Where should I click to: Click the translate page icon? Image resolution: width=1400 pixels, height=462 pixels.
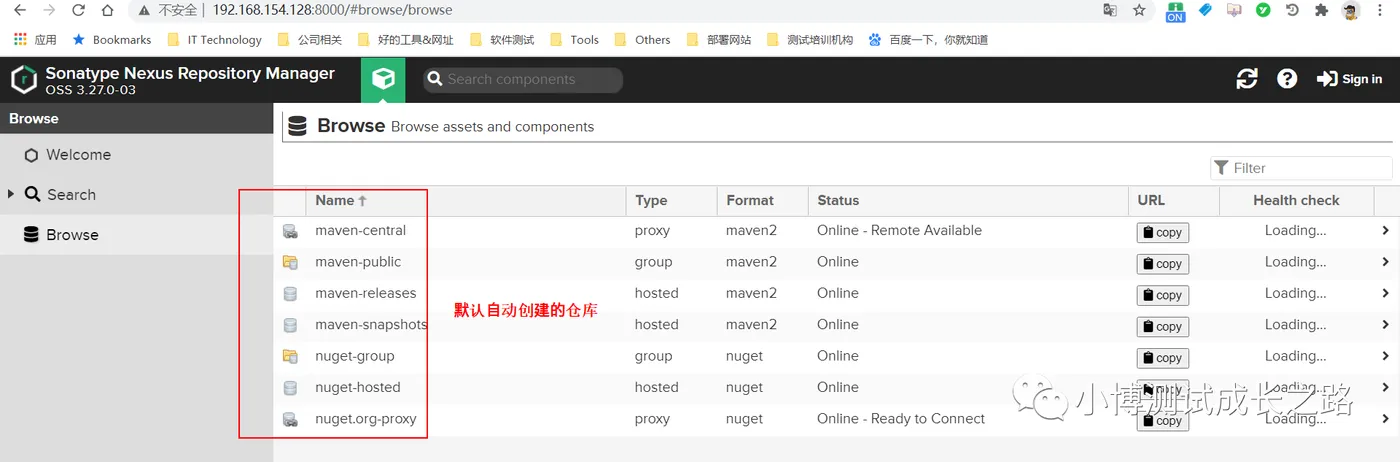click(x=1110, y=10)
